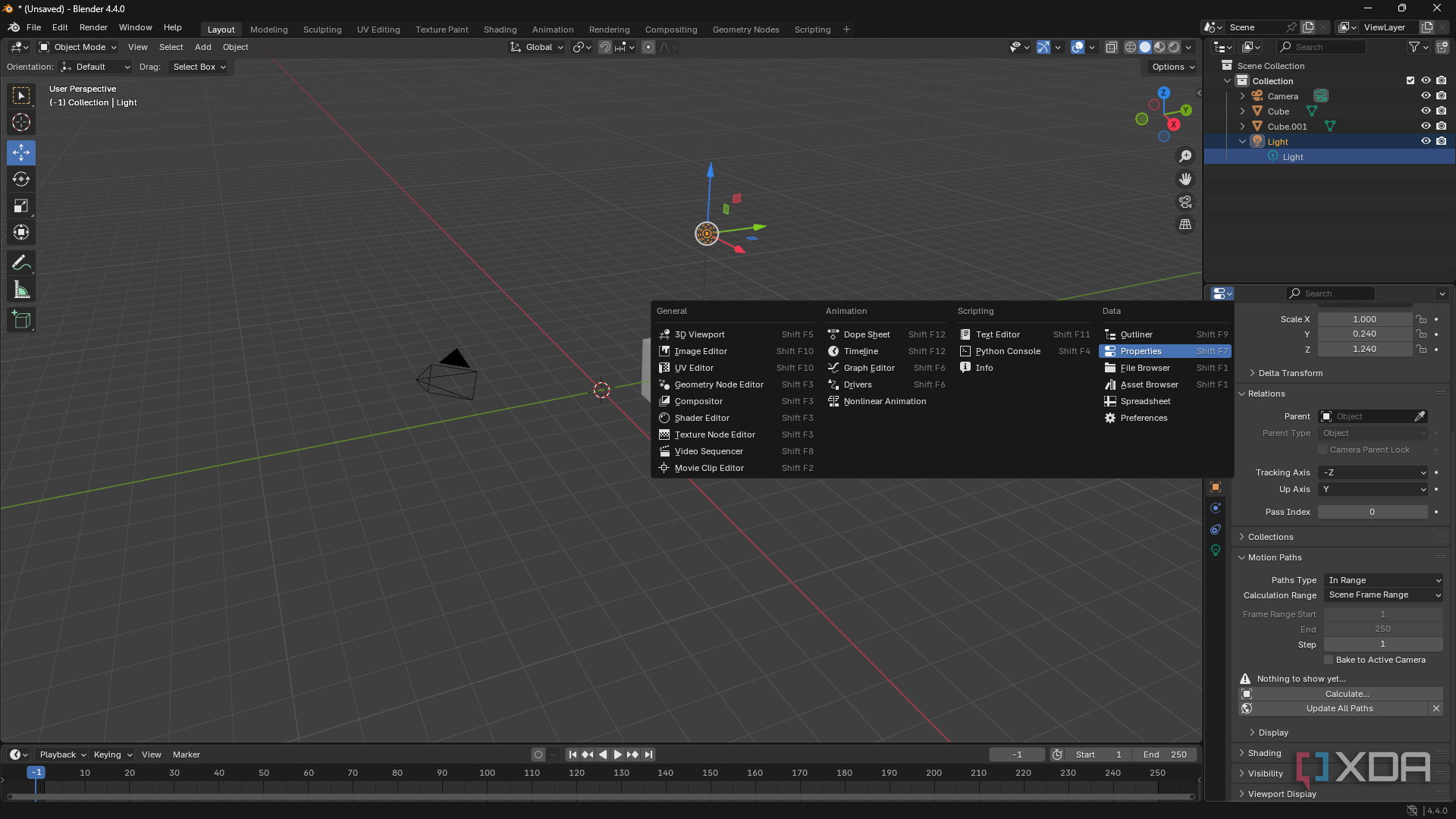
Task: Open the Object Mode dropdown
Action: click(x=77, y=47)
